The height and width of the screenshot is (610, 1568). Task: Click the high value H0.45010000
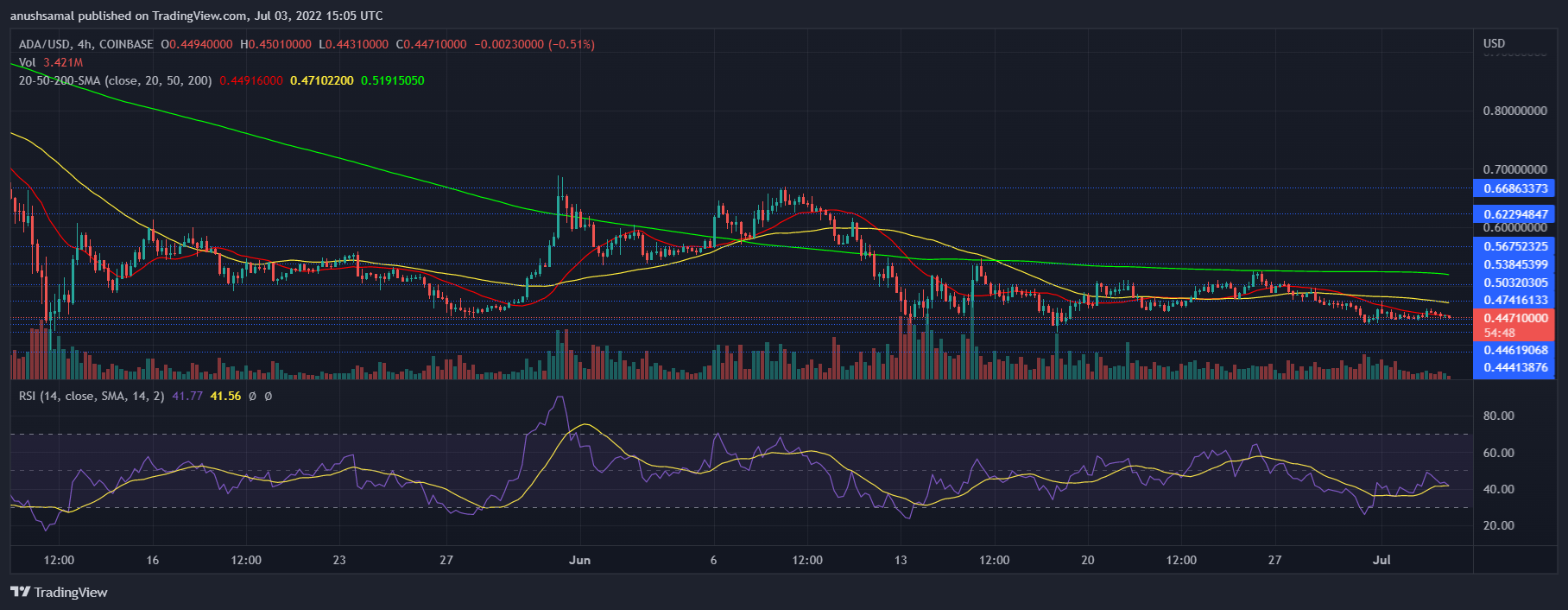[275, 44]
